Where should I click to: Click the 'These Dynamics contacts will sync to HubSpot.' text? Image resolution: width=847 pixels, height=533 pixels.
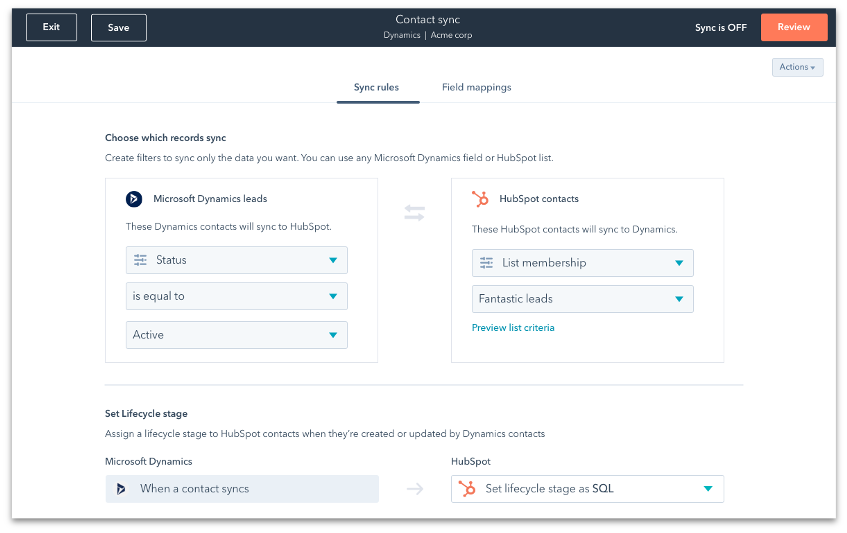click(x=228, y=227)
